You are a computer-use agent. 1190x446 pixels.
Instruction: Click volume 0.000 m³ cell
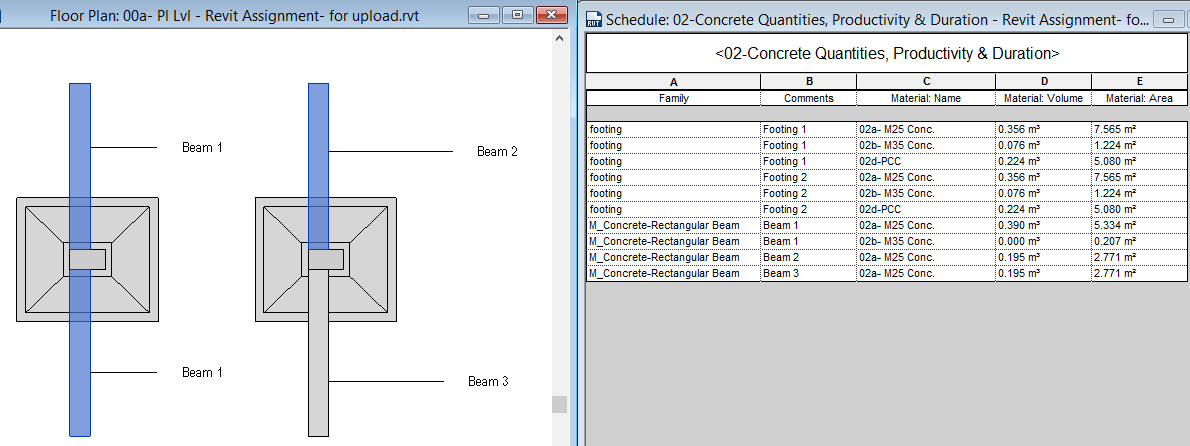tap(1044, 241)
